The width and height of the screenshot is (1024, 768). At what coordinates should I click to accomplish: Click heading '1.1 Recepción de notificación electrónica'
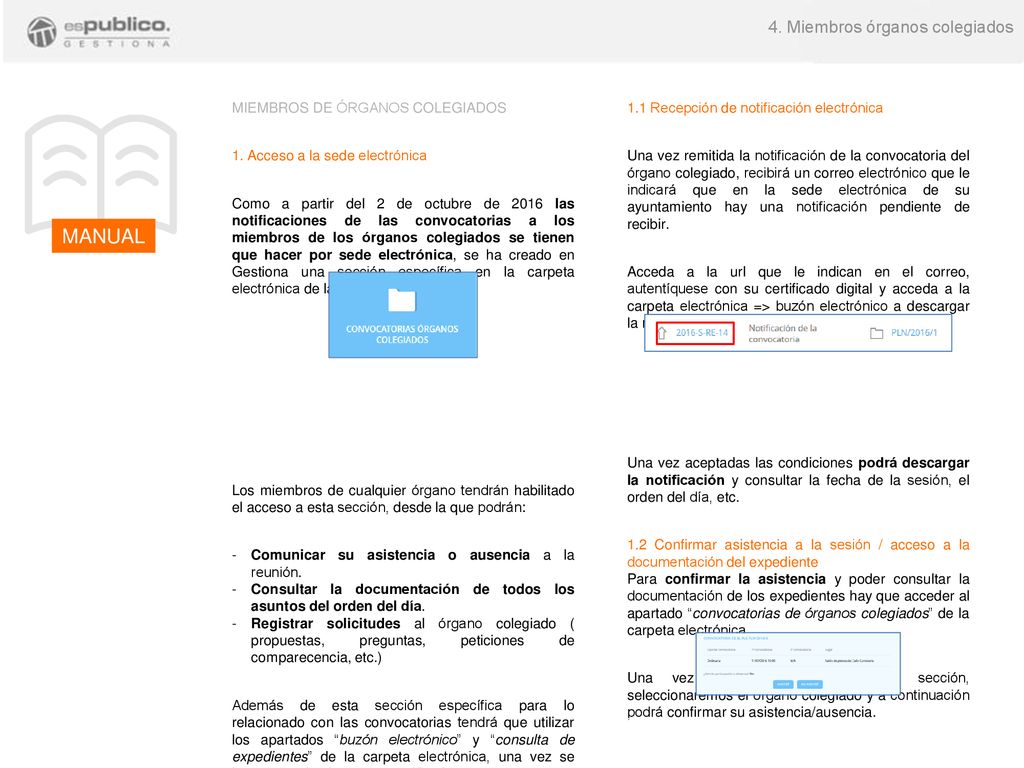coord(755,108)
